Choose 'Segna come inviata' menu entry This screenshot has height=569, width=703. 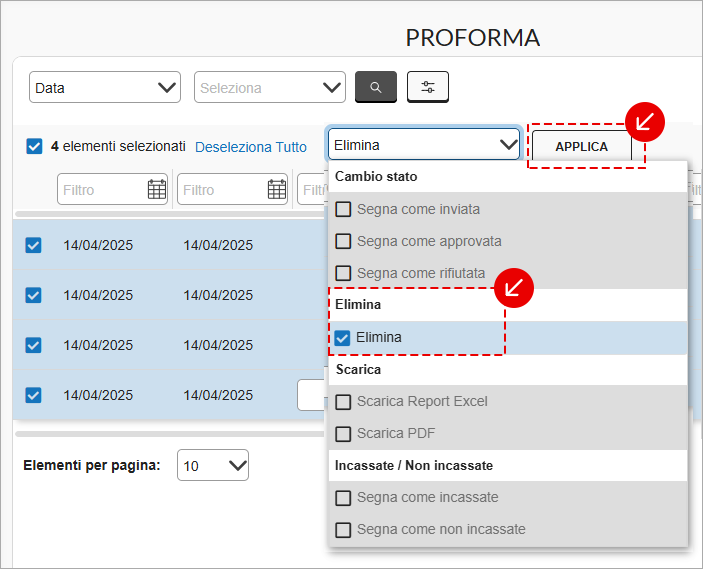tap(508, 209)
